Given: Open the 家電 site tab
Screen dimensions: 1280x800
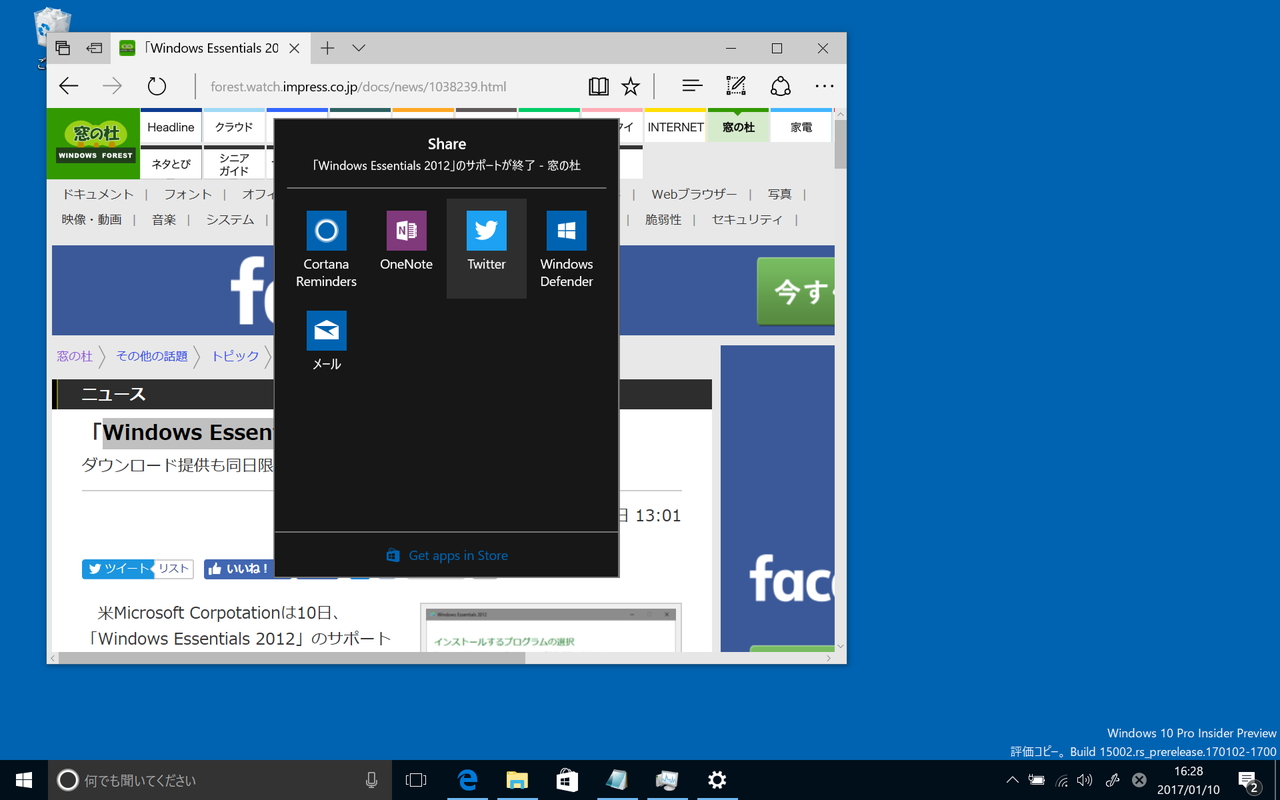Looking at the screenshot, I should pos(801,127).
